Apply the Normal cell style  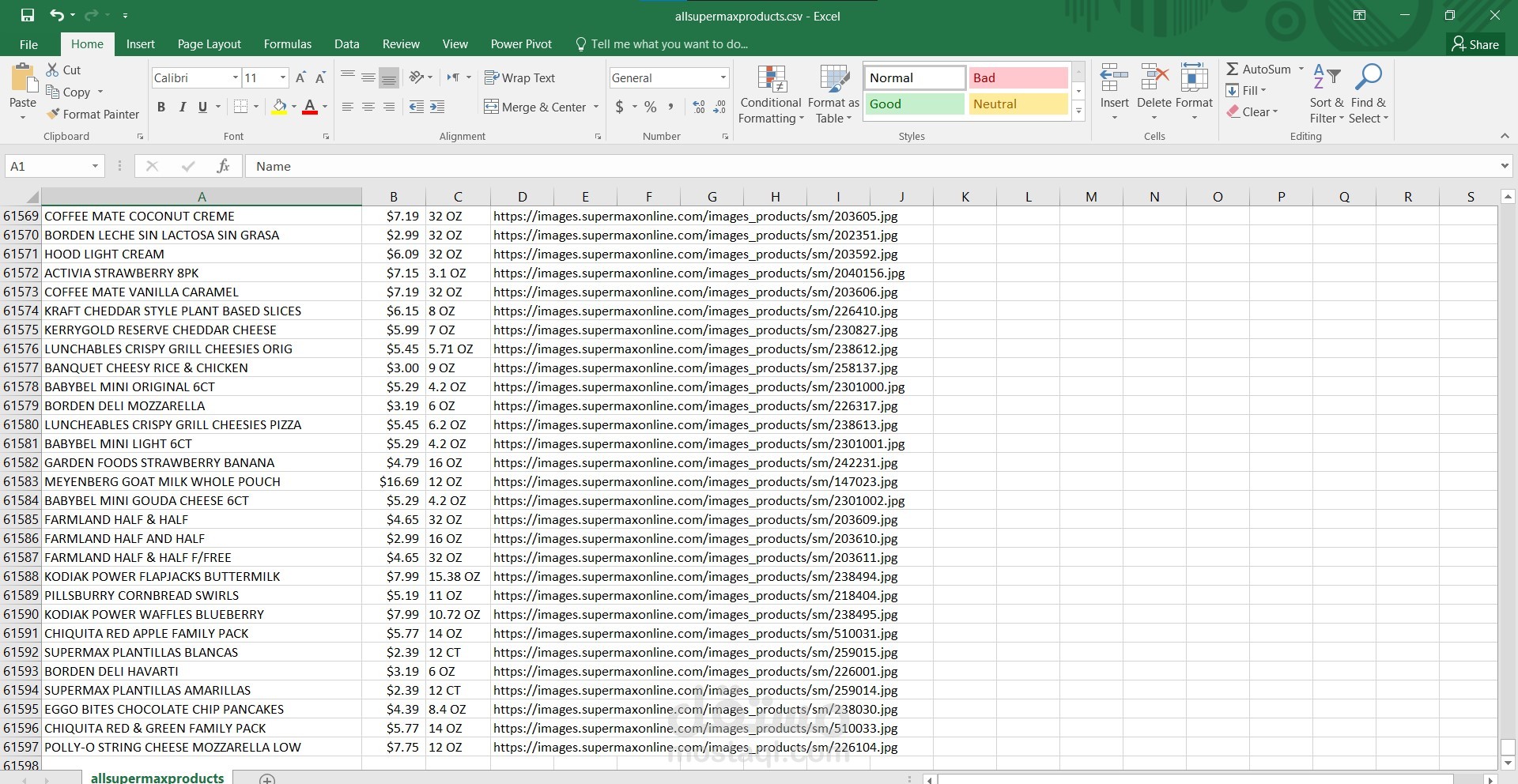pos(915,77)
